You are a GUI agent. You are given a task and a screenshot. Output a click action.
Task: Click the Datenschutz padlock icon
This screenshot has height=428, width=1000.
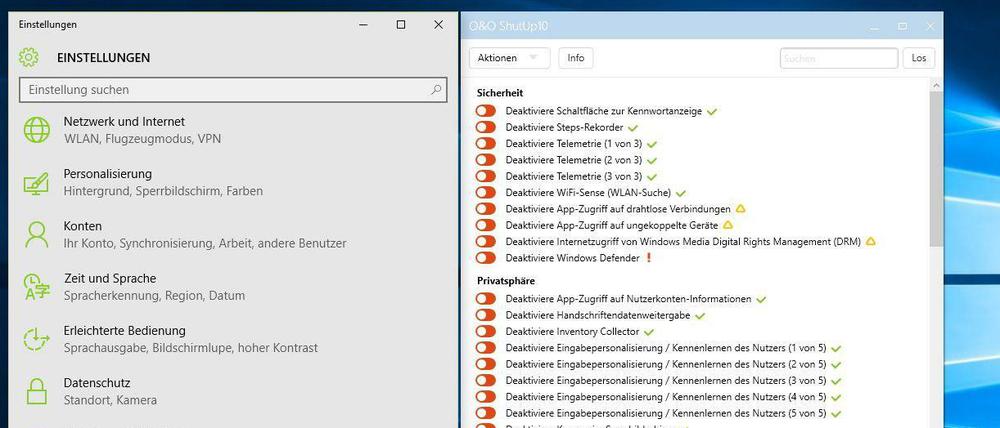36,392
